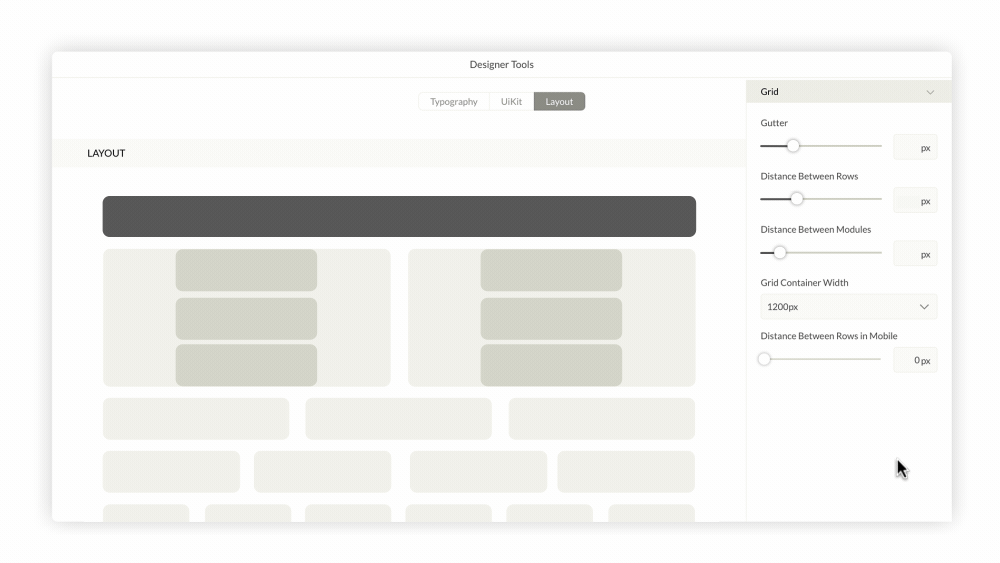Open the UiKit tab
Screen dimensions: 1000x563
click(511, 102)
